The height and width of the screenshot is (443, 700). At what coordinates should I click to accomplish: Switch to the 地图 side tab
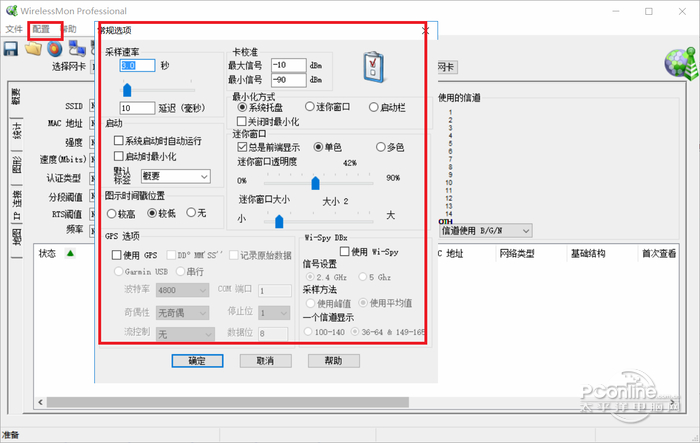pyautogui.click(x=16, y=237)
